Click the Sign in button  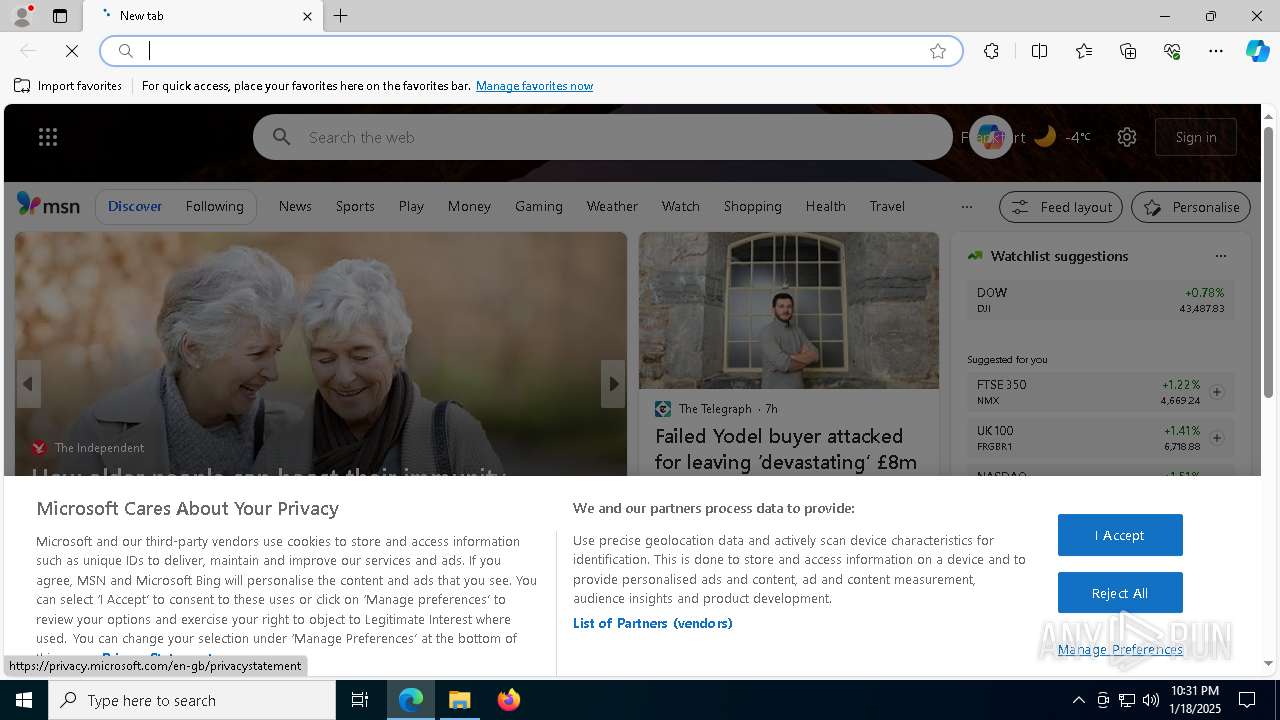coord(1196,137)
